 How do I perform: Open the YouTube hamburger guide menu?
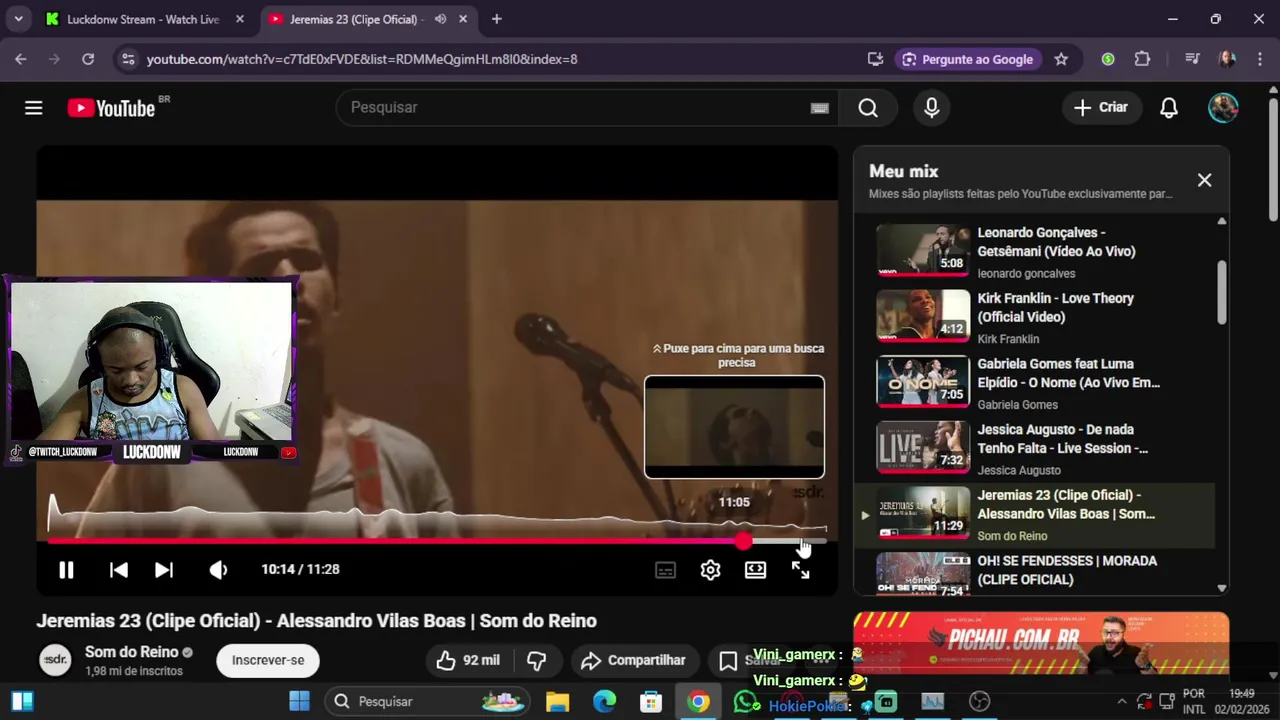(34, 108)
